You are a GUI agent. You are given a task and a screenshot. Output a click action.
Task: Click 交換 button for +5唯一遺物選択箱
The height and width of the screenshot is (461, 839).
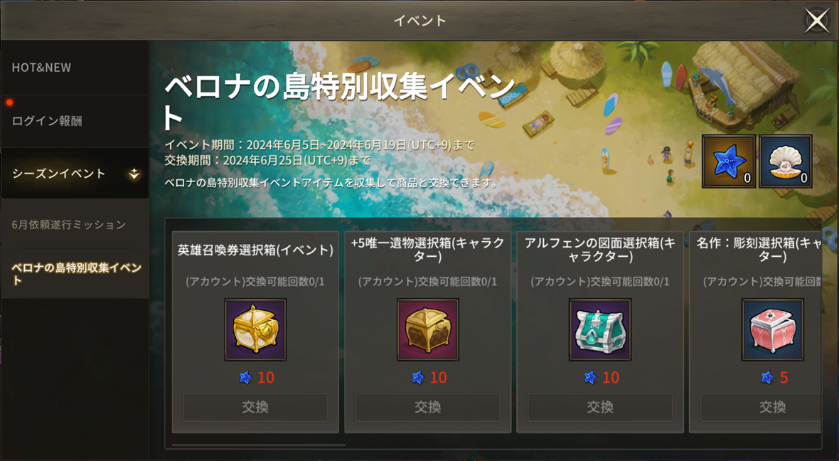click(428, 408)
